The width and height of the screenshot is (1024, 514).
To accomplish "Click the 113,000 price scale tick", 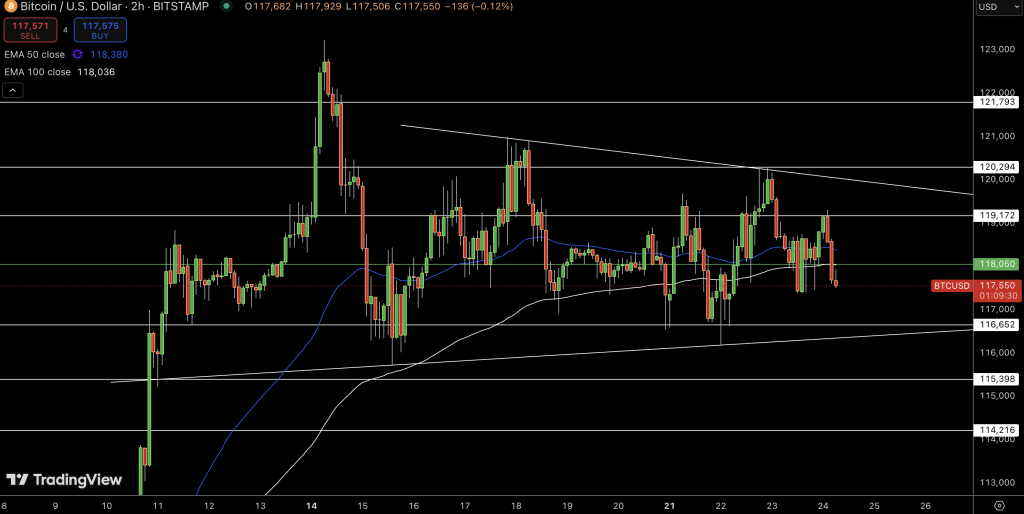I will [x=997, y=483].
